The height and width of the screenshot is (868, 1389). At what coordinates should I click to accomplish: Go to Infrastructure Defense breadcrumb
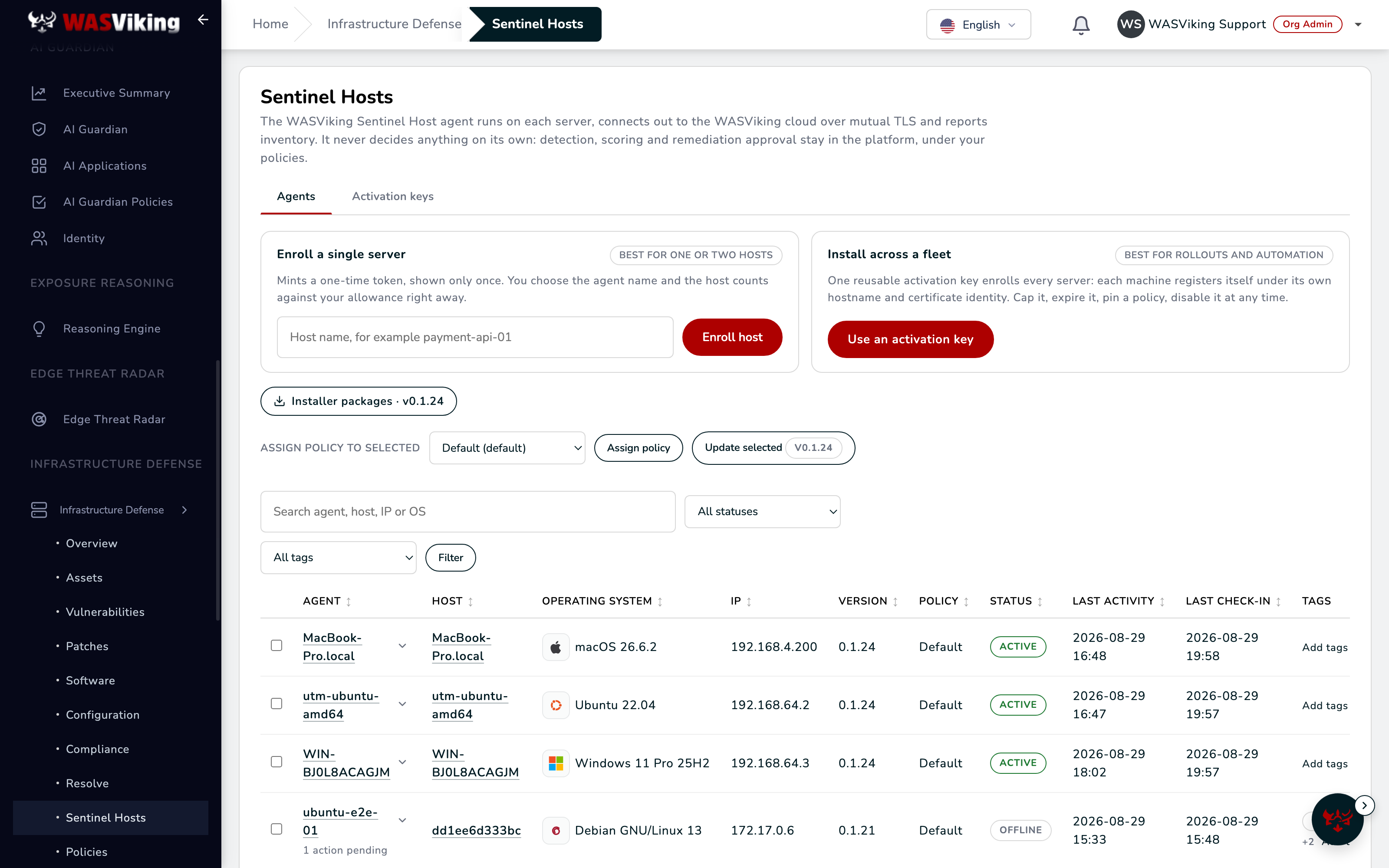click(x=394, y=24)
